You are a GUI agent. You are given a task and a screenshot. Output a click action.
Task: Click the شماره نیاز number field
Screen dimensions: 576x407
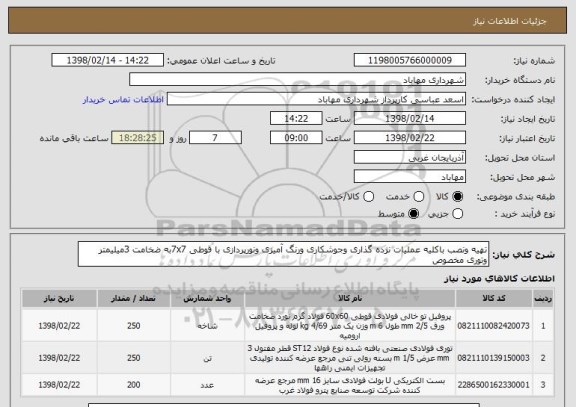(410, 60)
